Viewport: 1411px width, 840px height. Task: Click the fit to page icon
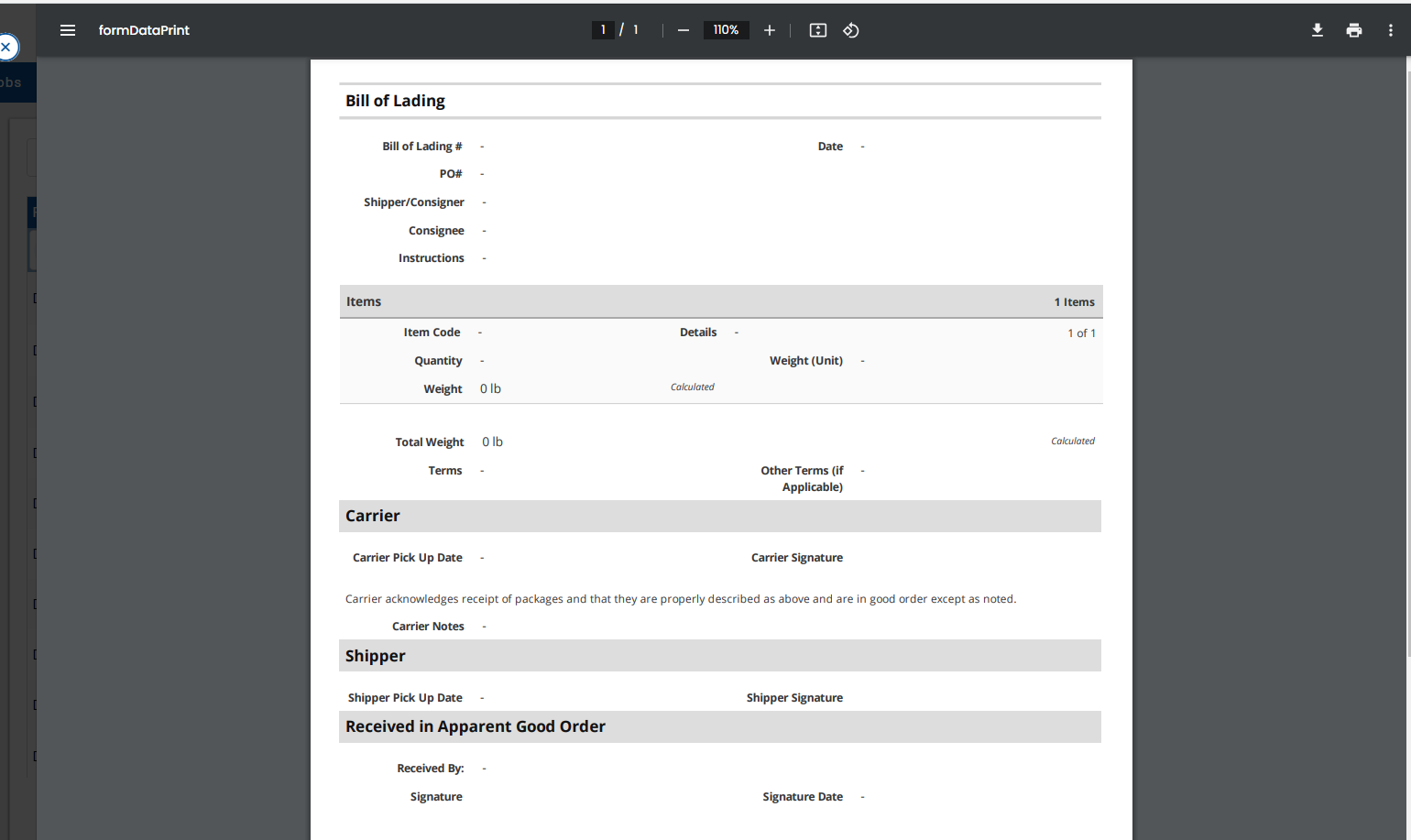[818, 30]
